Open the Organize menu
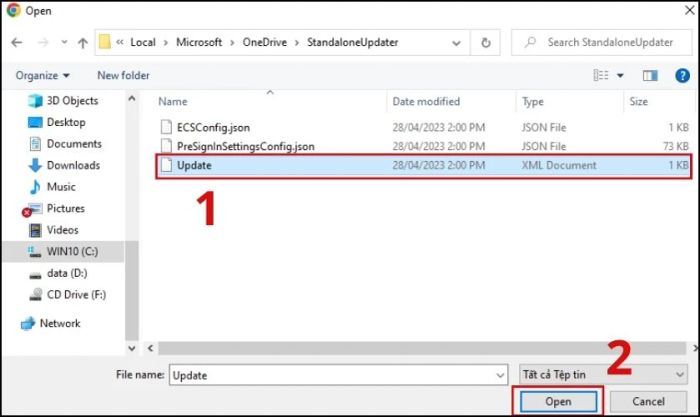700x417 pixels. [43, 75]
